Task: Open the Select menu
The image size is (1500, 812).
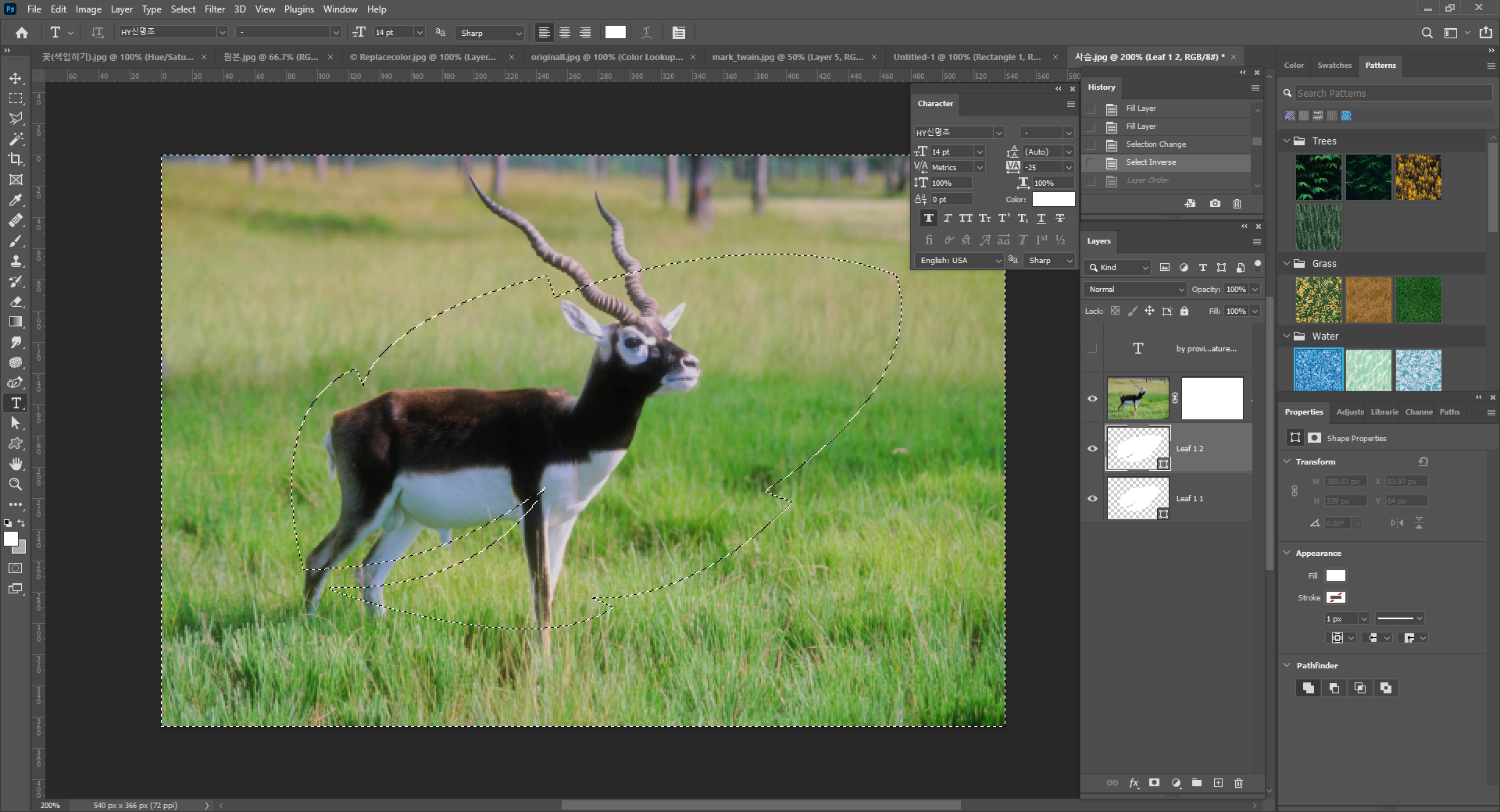Action: 184,9
